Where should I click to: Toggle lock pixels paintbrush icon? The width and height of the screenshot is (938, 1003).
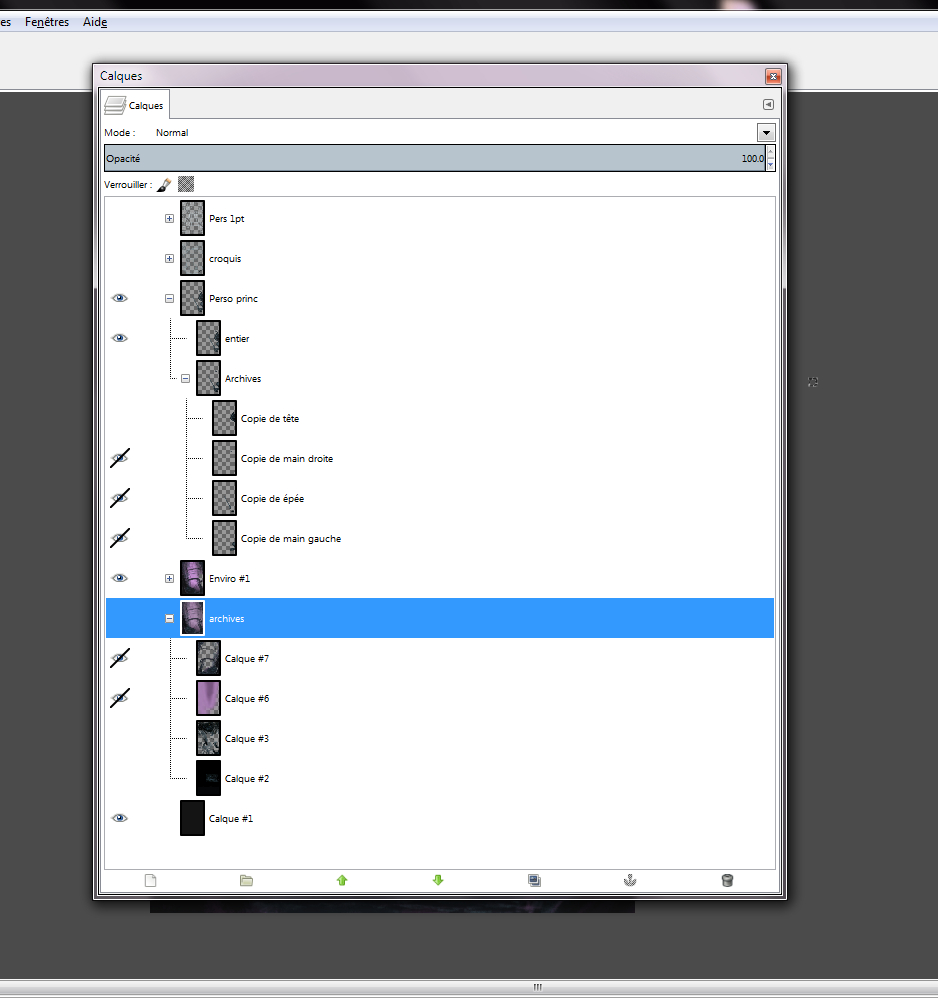[165, 185]
